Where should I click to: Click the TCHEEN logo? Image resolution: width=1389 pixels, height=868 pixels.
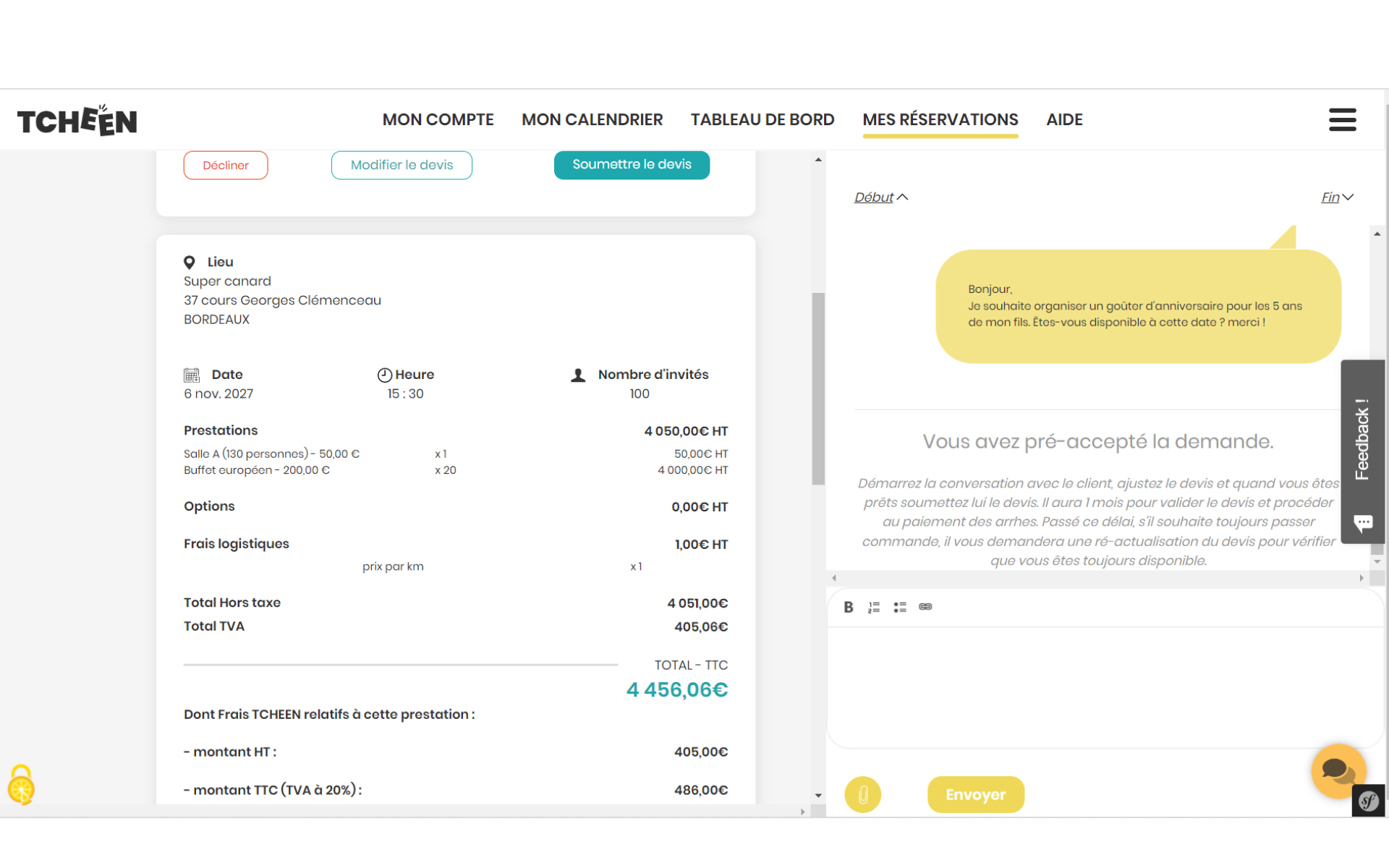pyautogui.click(x=77, y=121)
